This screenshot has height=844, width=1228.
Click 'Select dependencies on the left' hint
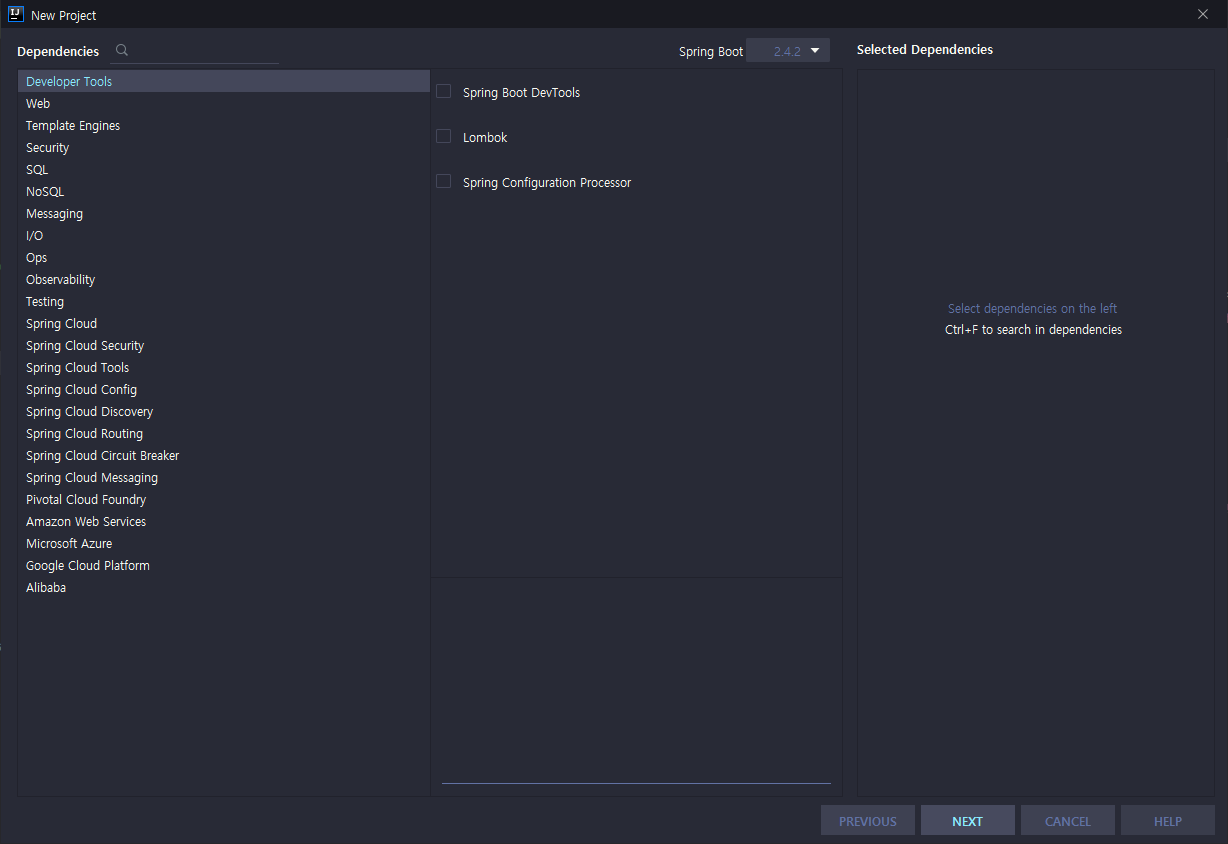(x=1033, y=308)
